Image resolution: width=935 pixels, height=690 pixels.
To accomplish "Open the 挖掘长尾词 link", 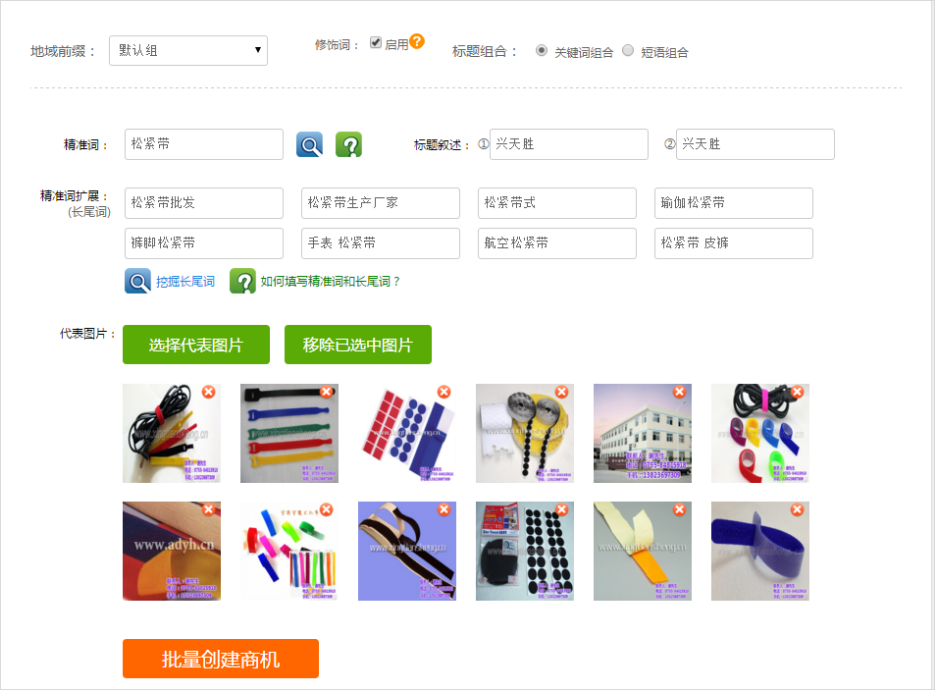I will tap(185, 282).
